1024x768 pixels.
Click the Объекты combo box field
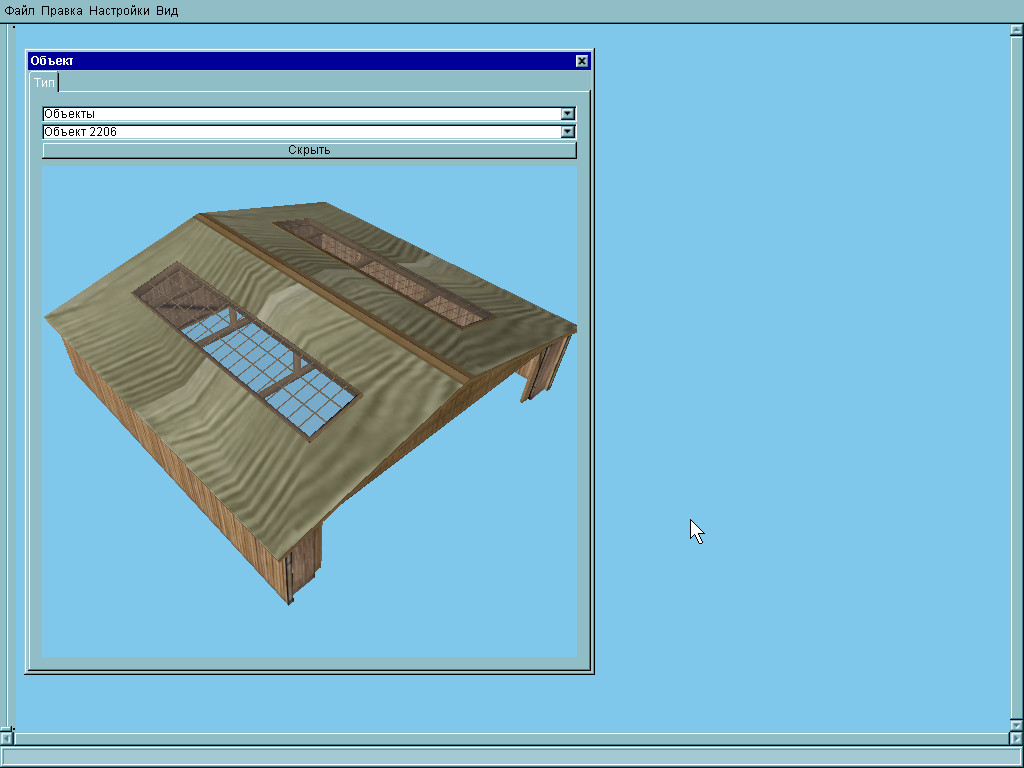click(x=309, y=114)
